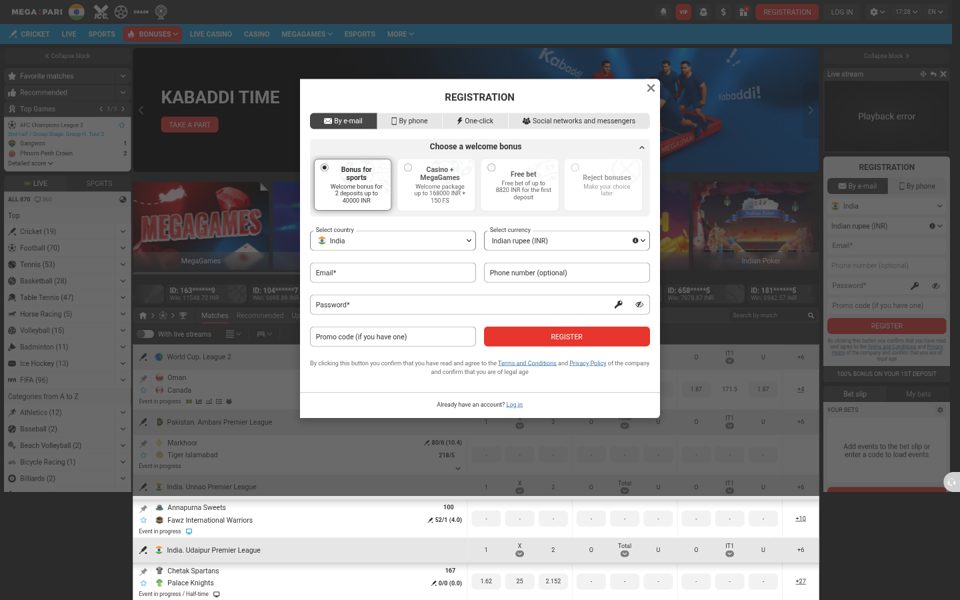Open the Select country dropdown in dialog

coord(392,241)
